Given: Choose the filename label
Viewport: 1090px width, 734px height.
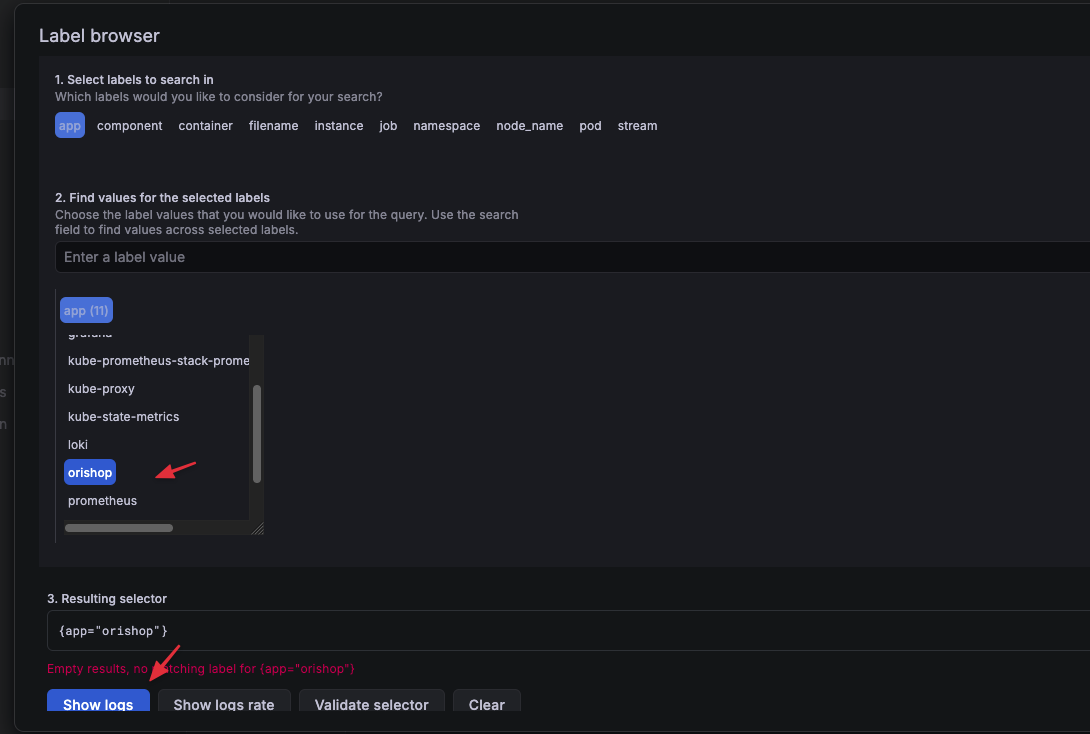Looking at the screenshot, I should coord(273,126).
